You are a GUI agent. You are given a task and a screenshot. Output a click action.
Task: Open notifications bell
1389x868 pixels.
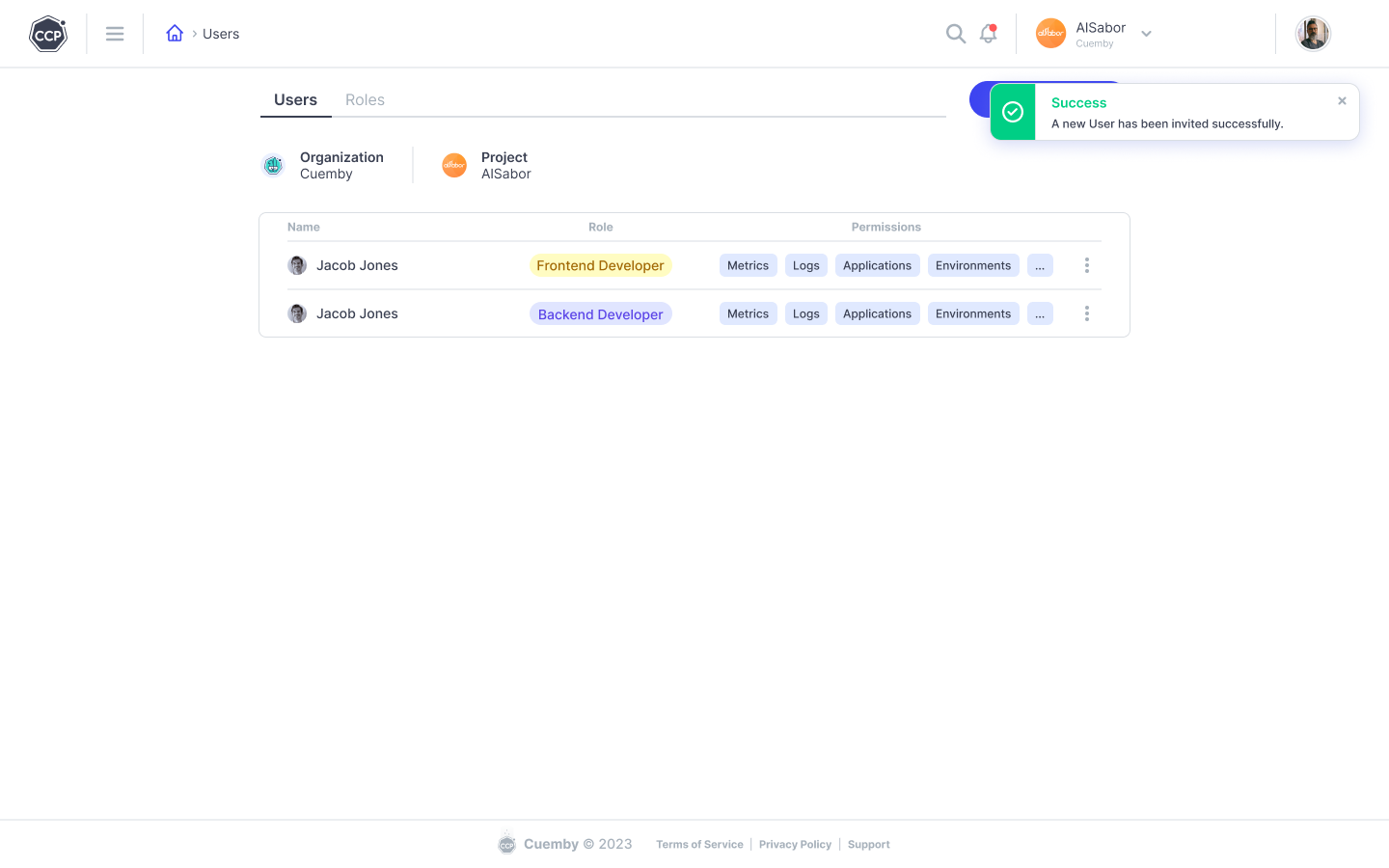[x=988, y=34]
